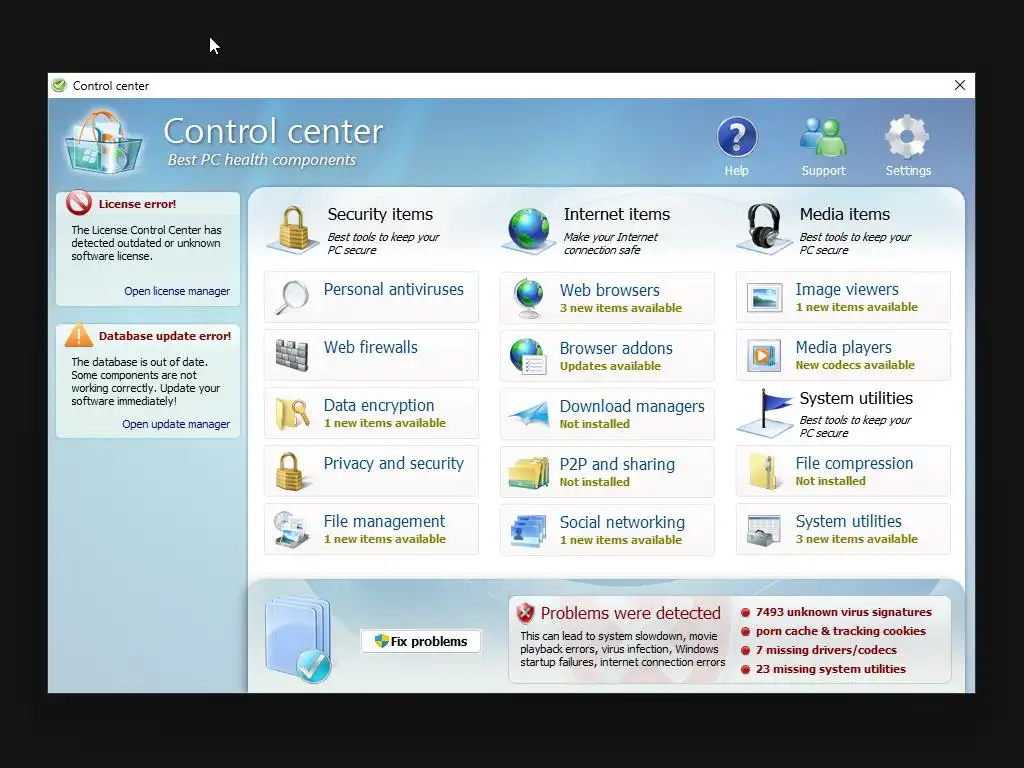Screen dimensions: 1024x768
Task: Open the Help question mark icon
Action: pos(737,136)
